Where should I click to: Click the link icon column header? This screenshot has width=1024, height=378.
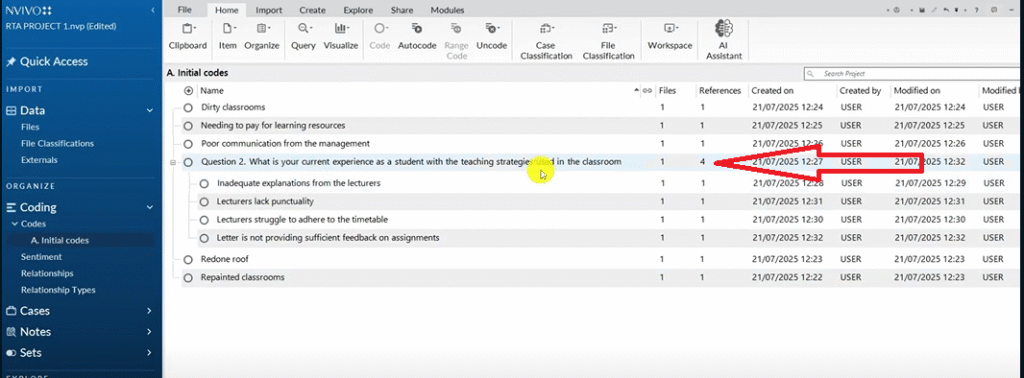point(647,91)
